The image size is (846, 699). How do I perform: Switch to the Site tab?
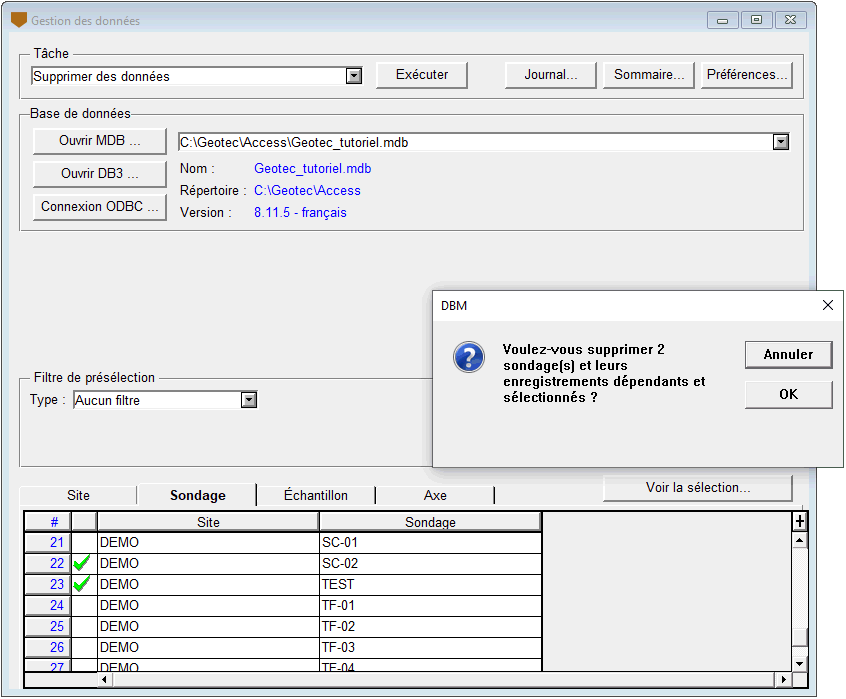(78, 495)
